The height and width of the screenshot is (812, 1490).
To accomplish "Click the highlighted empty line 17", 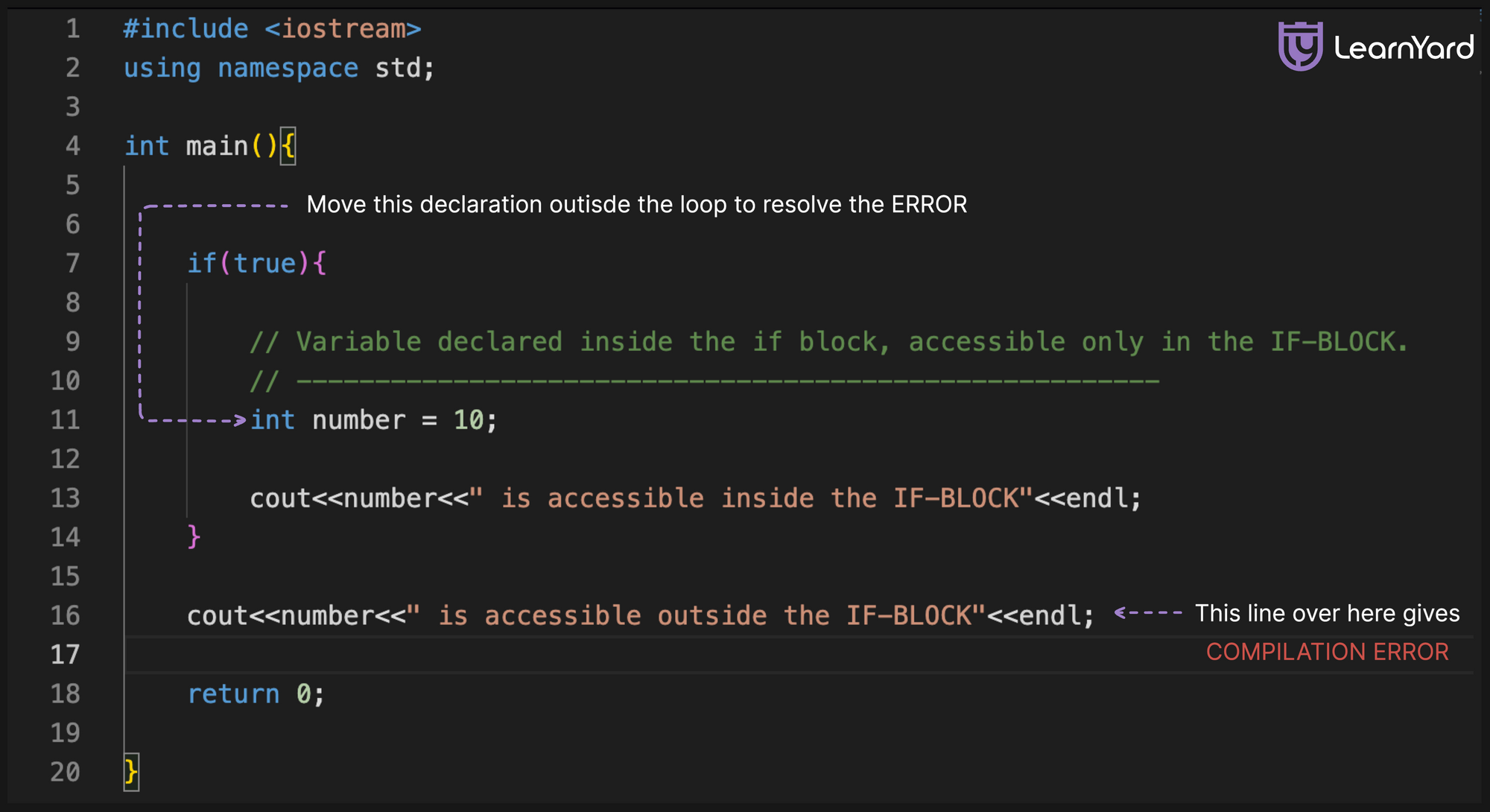I will pos(799,655).
